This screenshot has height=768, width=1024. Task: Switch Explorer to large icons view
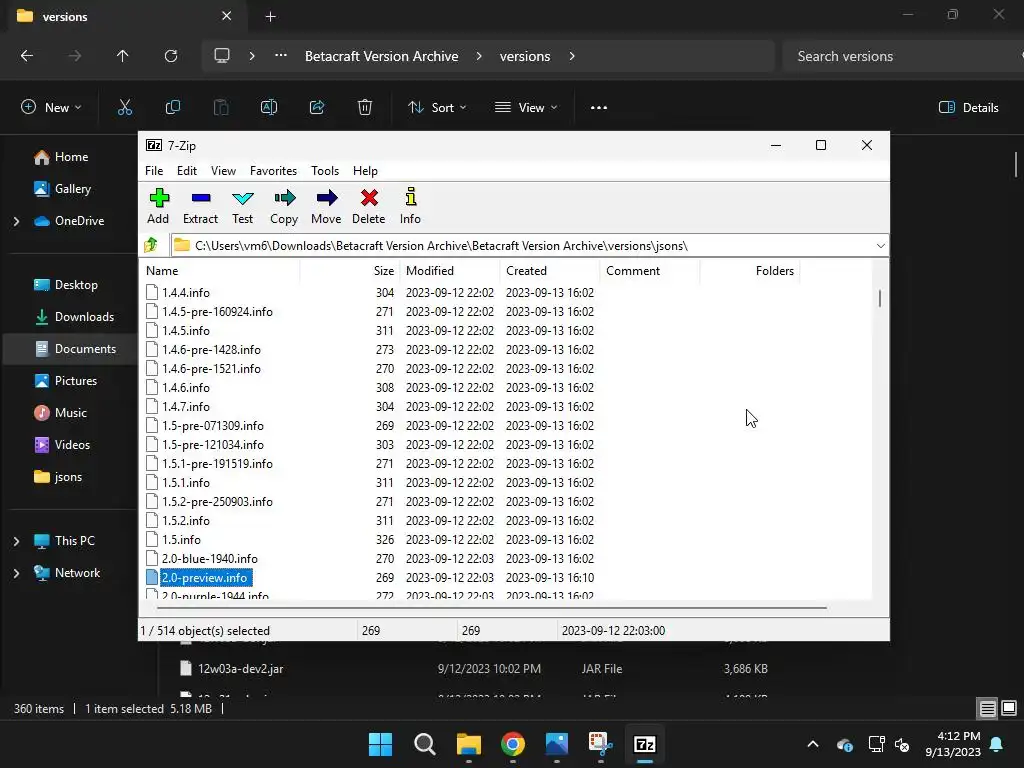[1009, 708]
